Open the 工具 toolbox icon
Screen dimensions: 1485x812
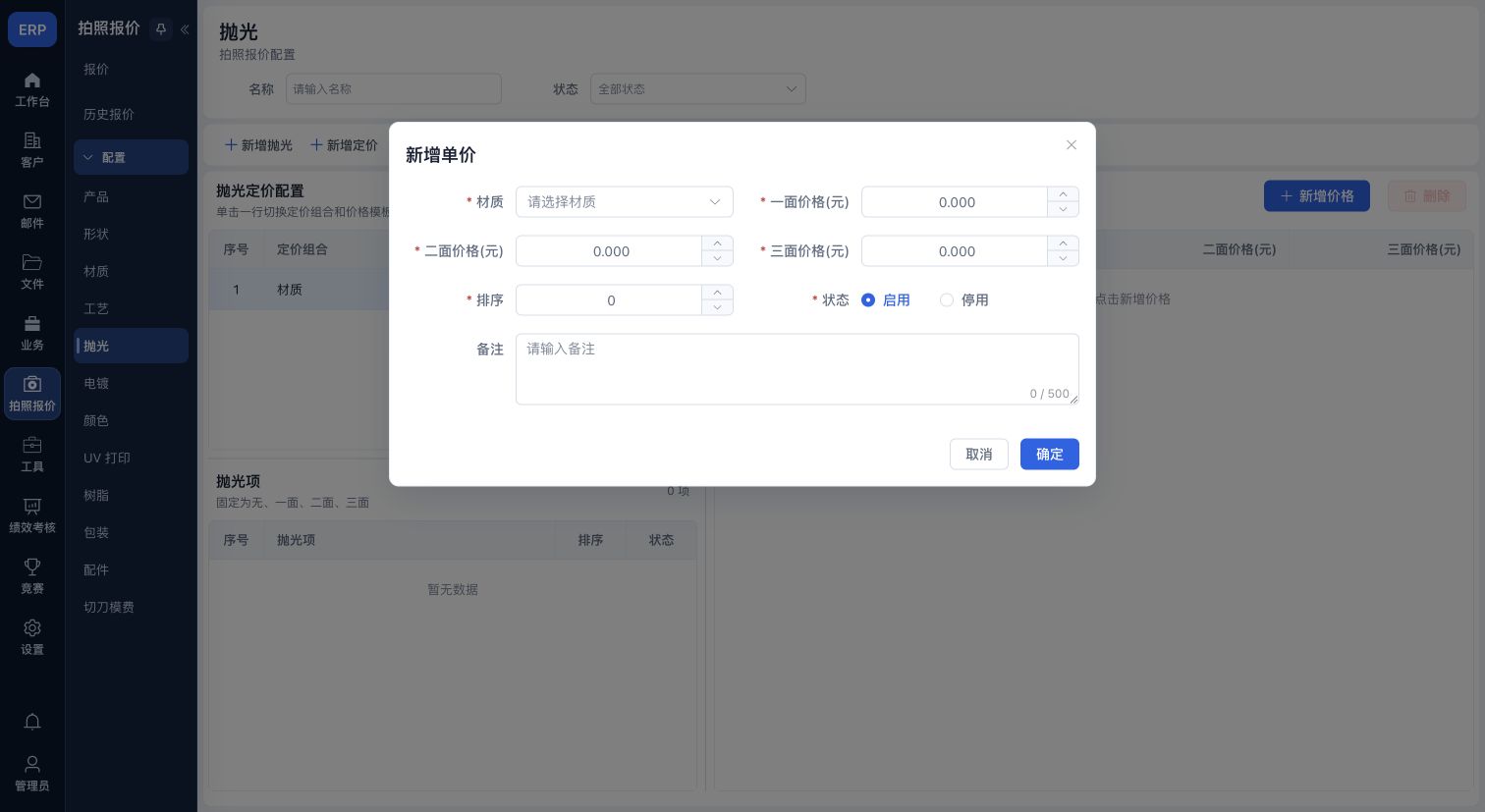32,446
